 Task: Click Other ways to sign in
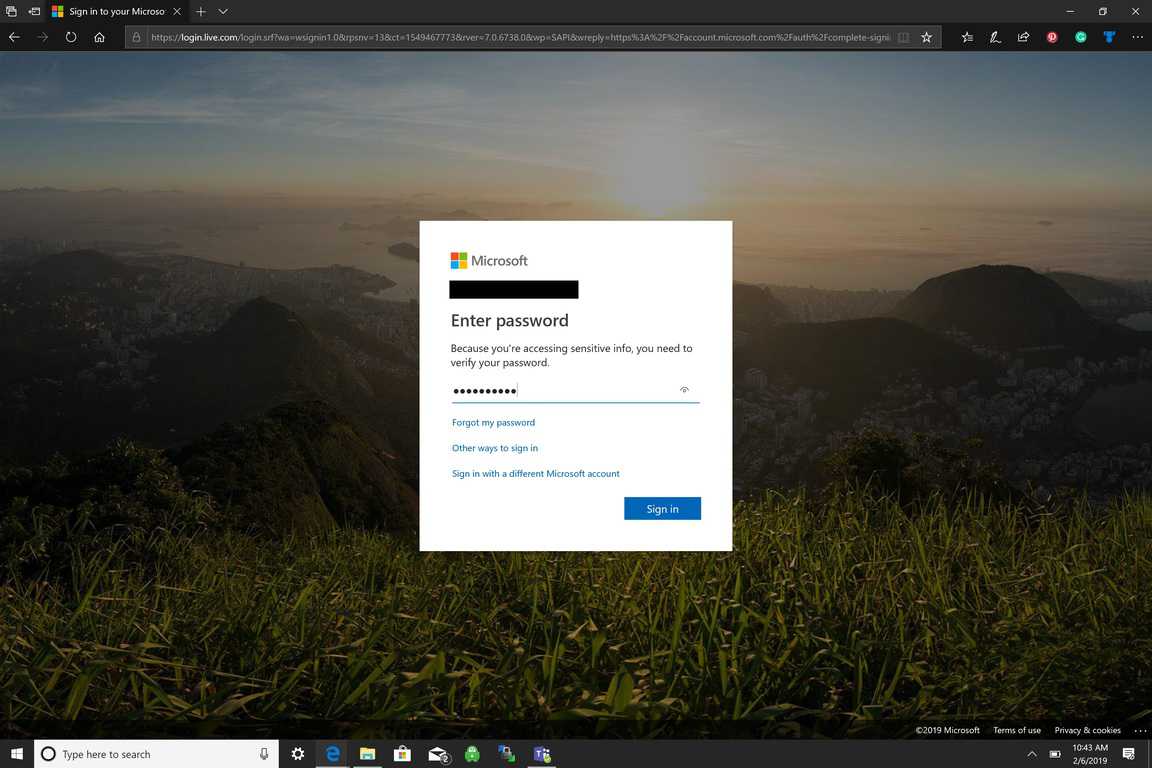[x=495, y=448]
